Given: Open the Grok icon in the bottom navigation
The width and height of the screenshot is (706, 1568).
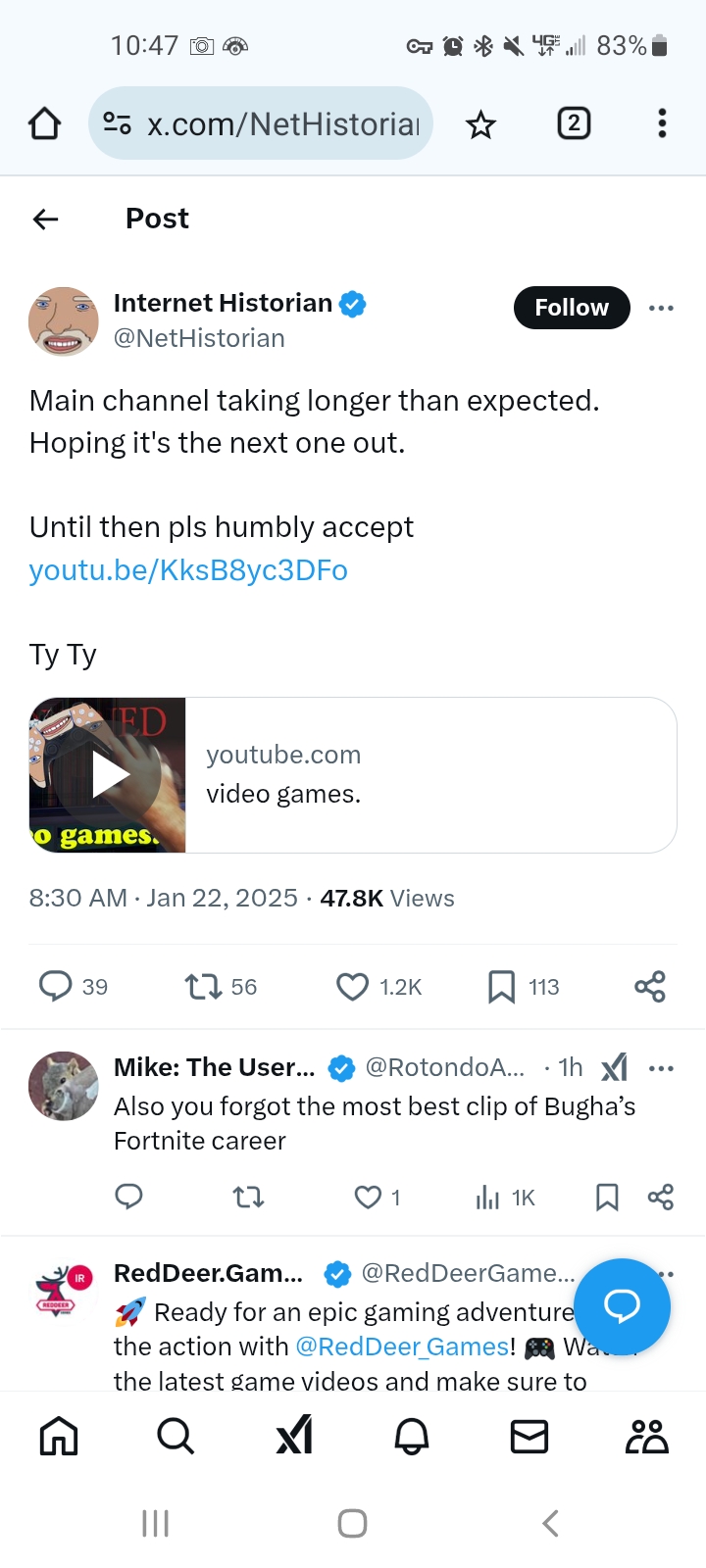Looking at the screenshot, I should [x=294, y=1436].
